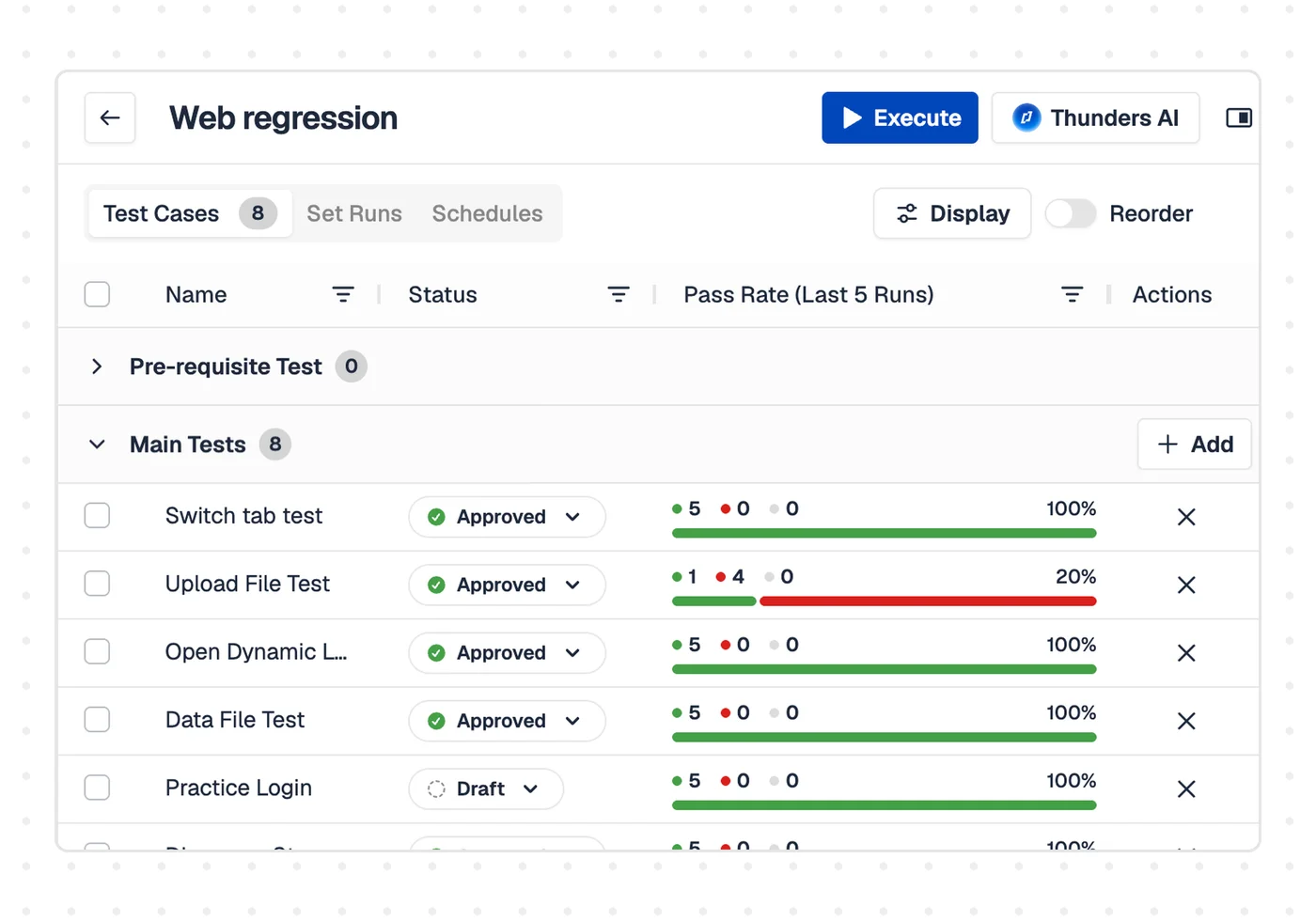
Task: Open status dropdown for Upload File Test
Action: pos(507,585)
